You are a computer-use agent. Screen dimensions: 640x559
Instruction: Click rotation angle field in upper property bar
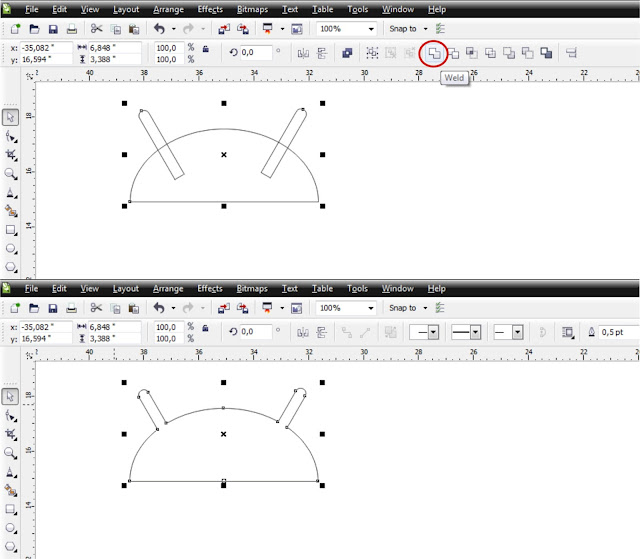click(x=256, y=53)
